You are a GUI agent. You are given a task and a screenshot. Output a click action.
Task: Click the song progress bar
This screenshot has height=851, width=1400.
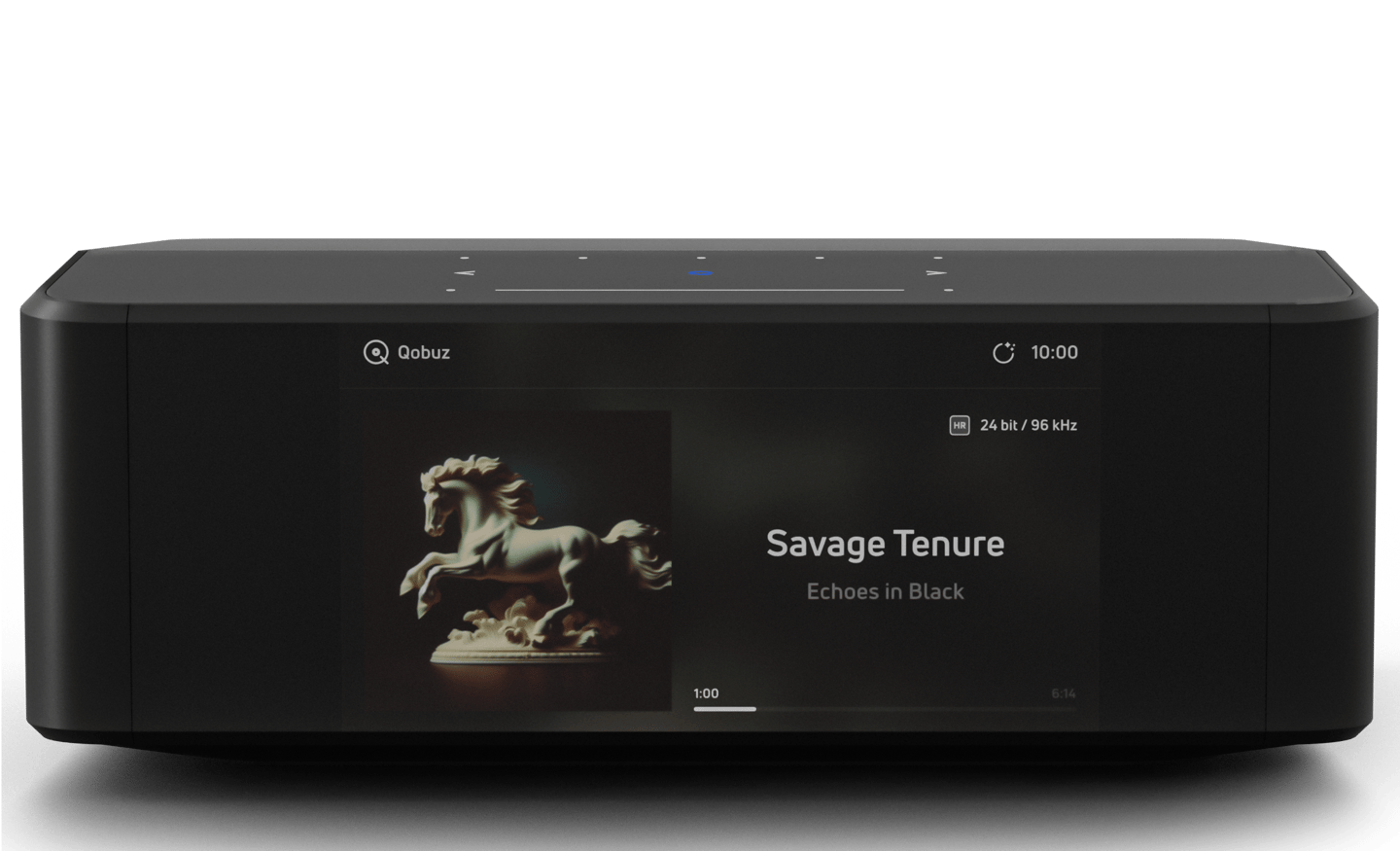[885, 709]
